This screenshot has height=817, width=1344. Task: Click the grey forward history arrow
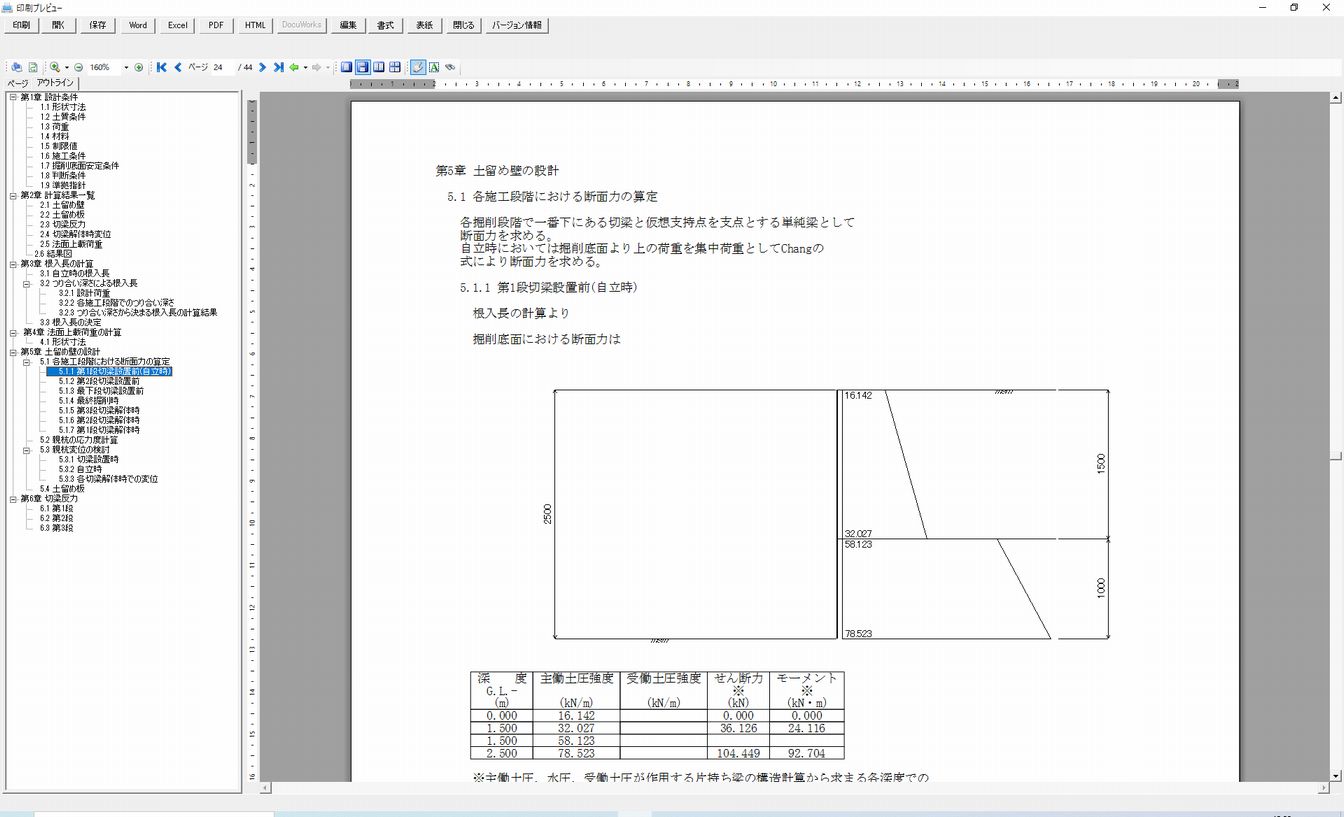(316, 67)
